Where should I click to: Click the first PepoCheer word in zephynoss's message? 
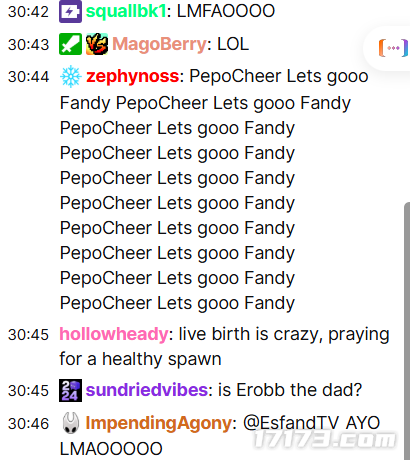pos(236,76)
